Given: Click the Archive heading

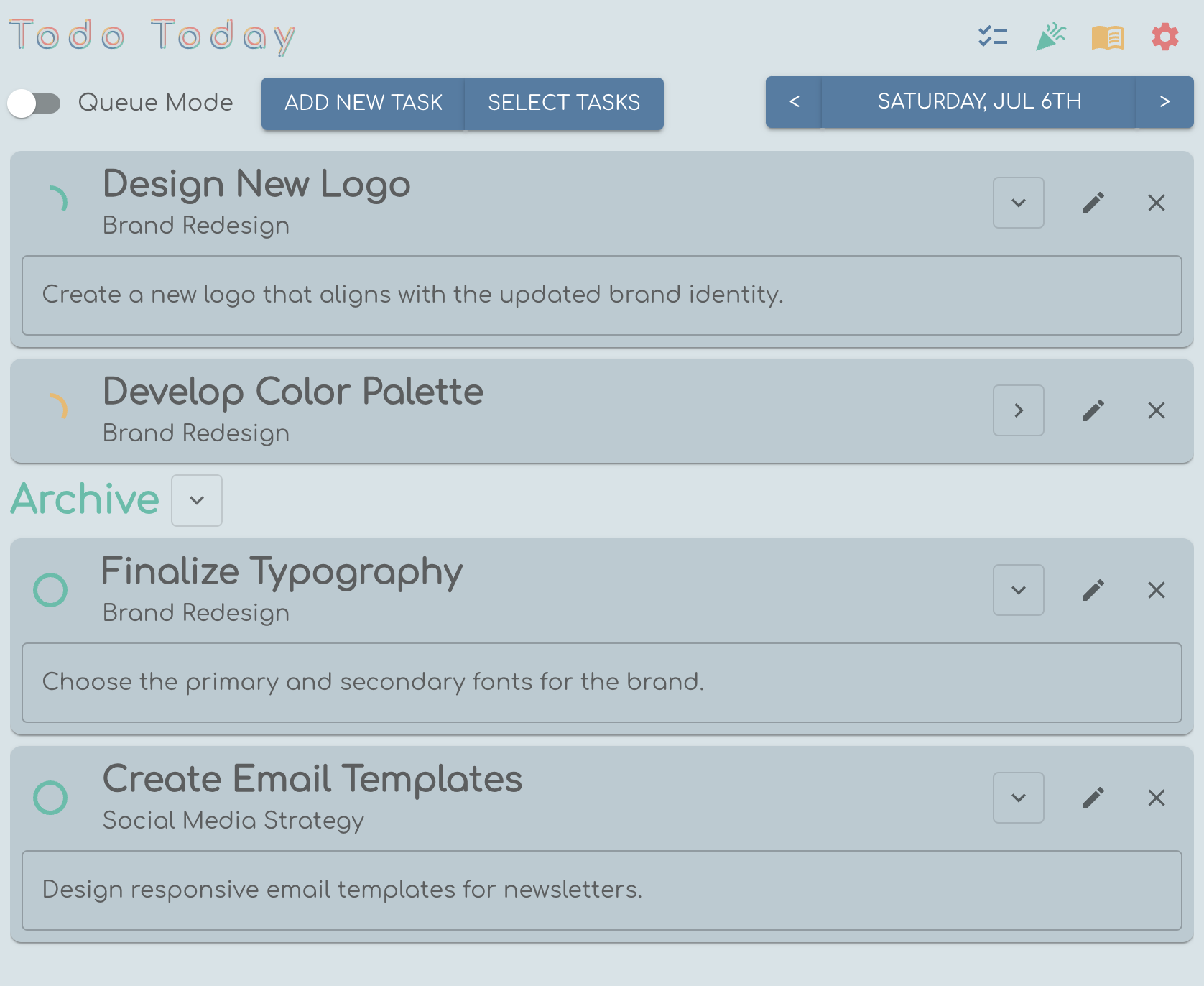Looking at the screenshot, I should click(85, 499).
